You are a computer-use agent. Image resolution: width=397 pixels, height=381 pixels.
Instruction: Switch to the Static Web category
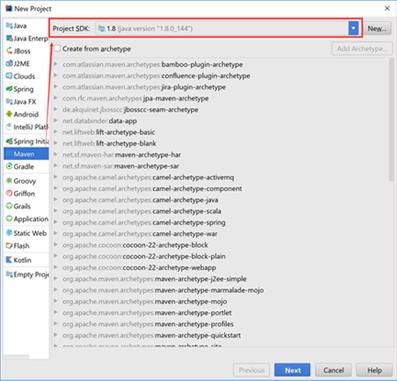[26, 233]
